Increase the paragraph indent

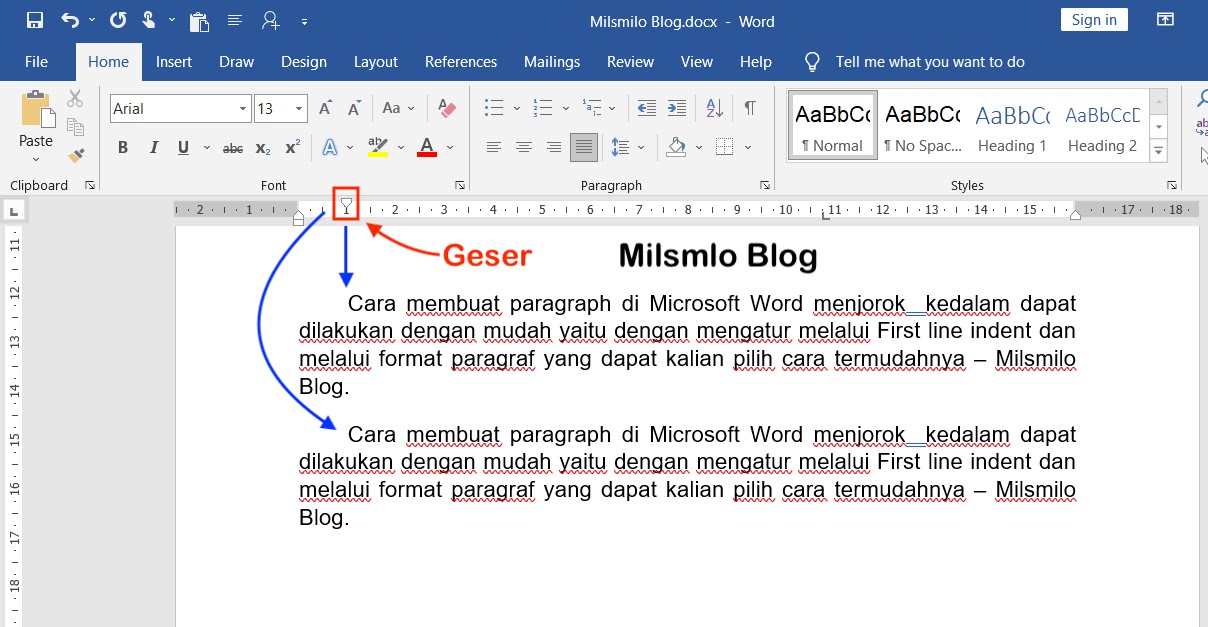677,108
